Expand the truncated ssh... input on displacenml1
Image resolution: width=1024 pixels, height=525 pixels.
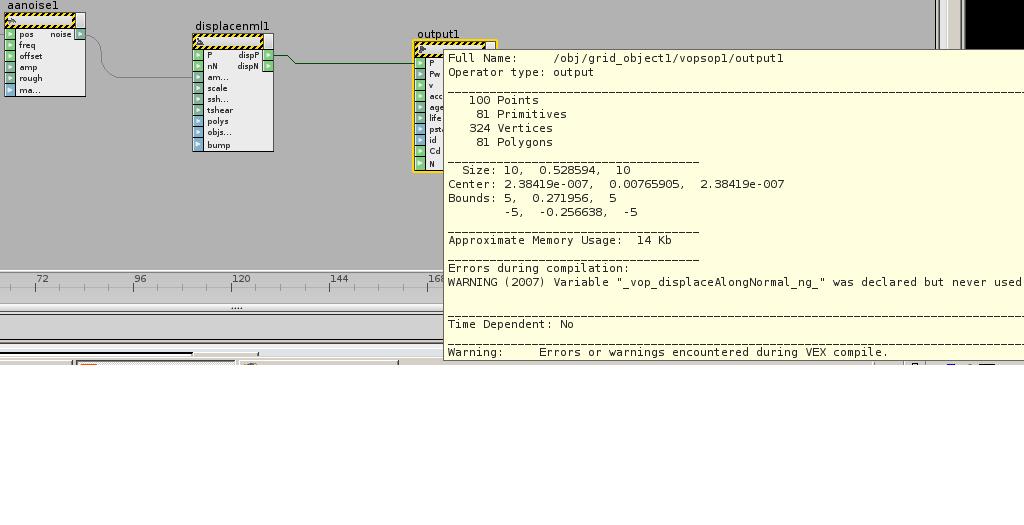(x=217, y=99)
